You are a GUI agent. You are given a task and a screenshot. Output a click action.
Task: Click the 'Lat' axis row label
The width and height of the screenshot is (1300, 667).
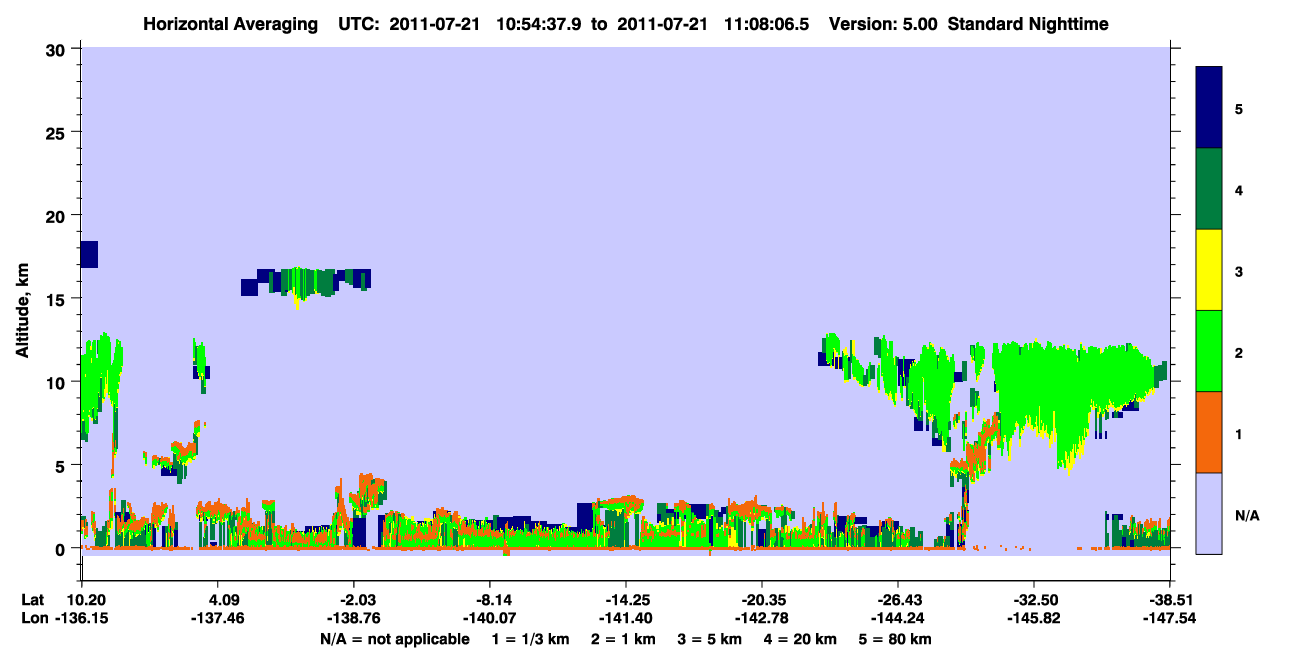(32, 600)
